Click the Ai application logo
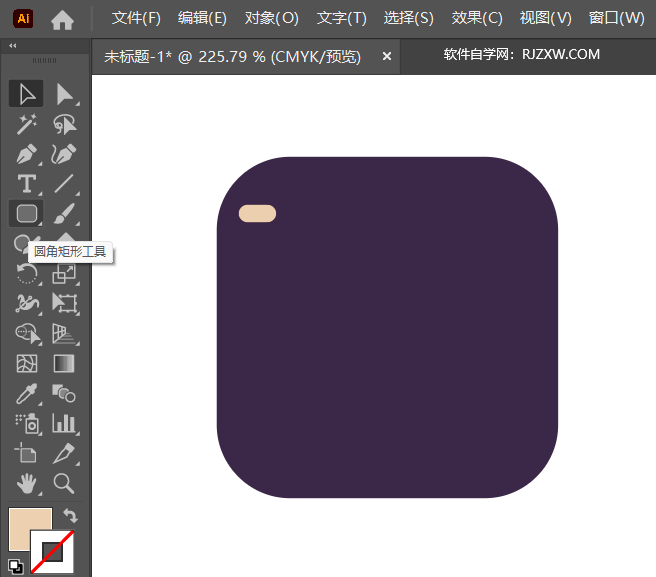The width and height of the screenshot is (656, 577). click(x=23, y=19)
